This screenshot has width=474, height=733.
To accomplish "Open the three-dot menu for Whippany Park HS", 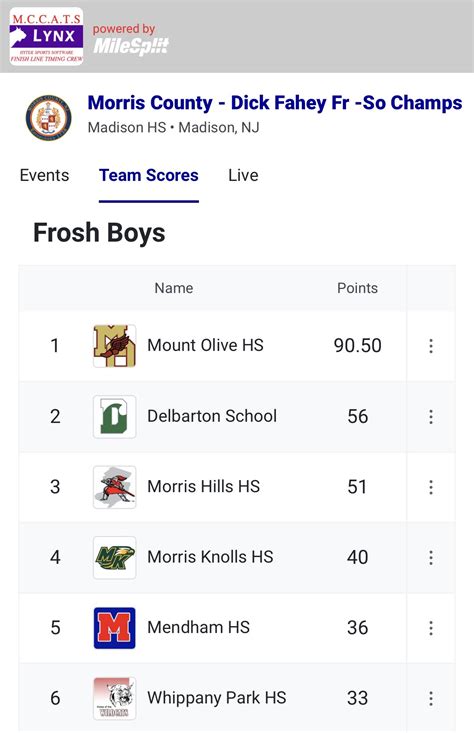I will 431,698.
